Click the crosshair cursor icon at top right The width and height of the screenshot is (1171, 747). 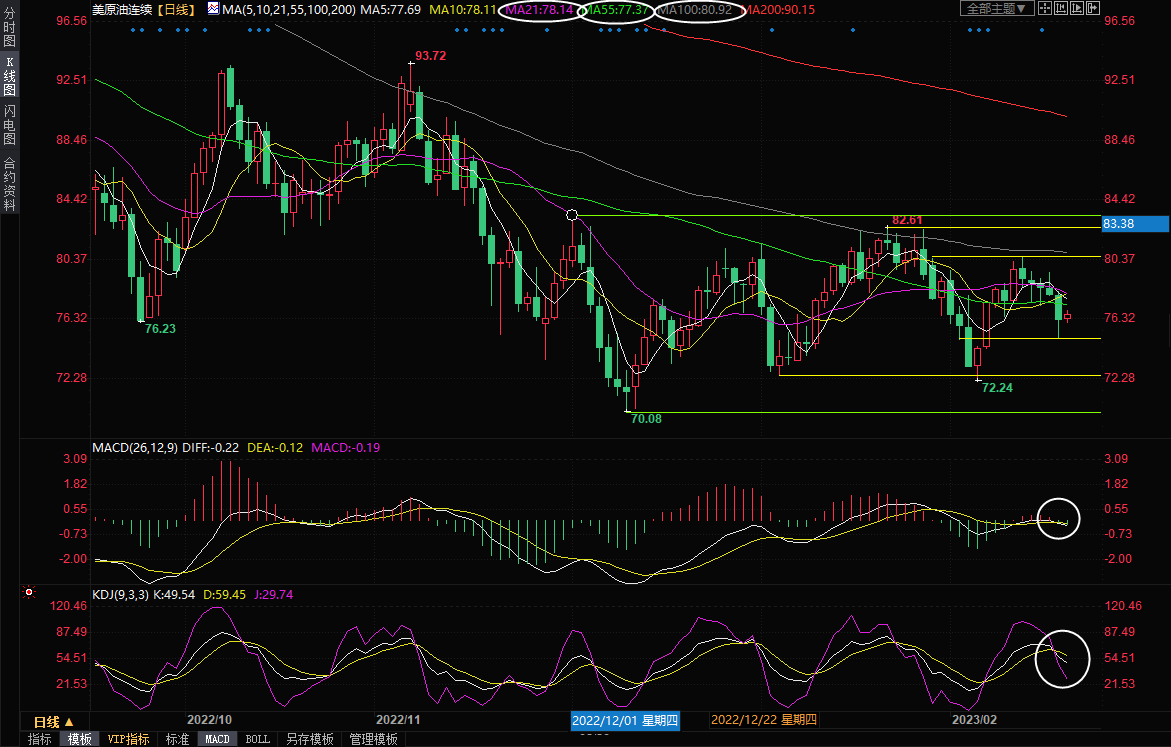(1045, 8)
